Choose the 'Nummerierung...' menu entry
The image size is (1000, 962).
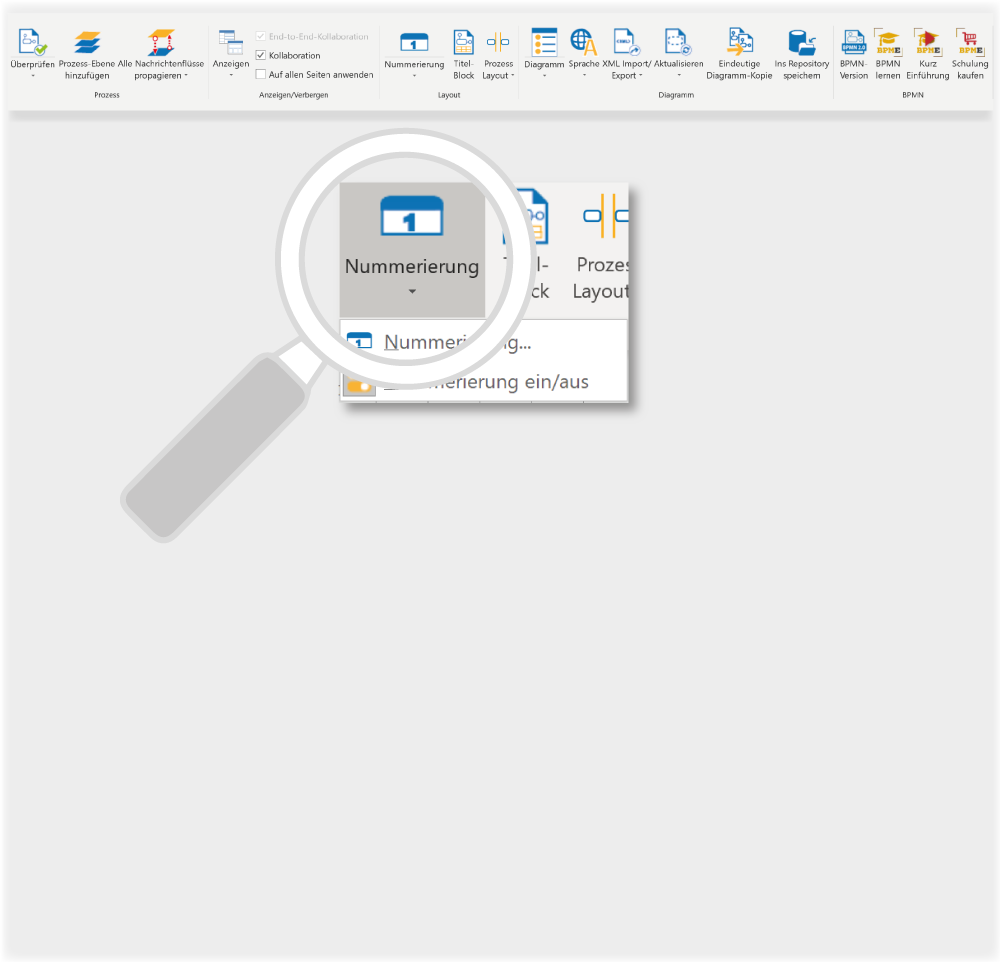pyautogui.click(x=484, y=343)
